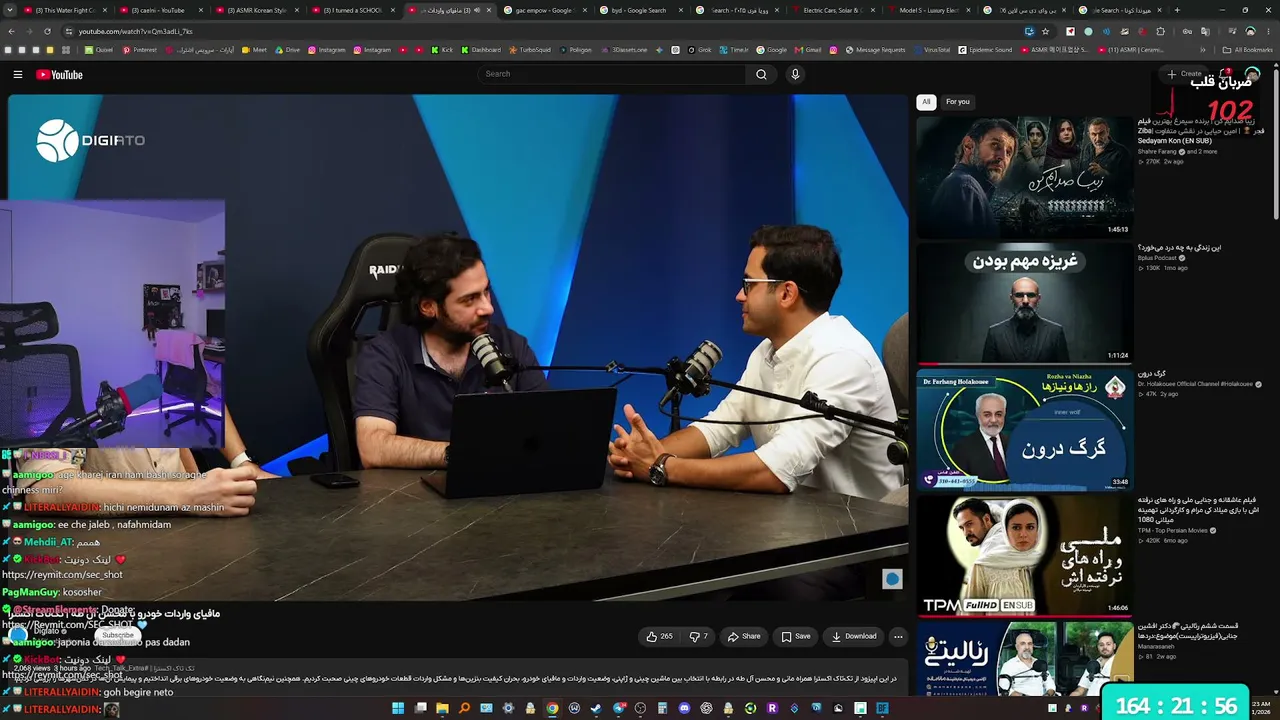Click the browser address bar URL

(x=136, y=32)
